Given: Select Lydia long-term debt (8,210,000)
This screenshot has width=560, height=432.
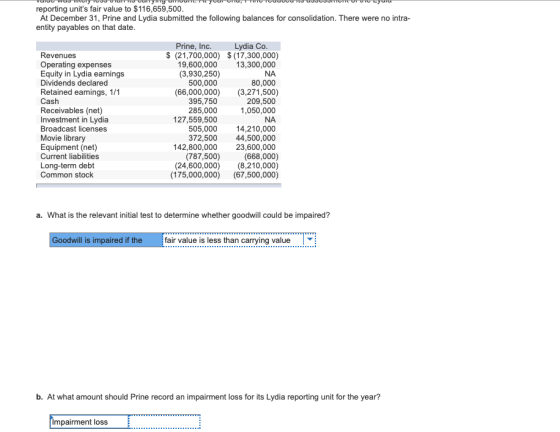Looking at the screenshot, I should pyautogui.click(x=258, y=166).
